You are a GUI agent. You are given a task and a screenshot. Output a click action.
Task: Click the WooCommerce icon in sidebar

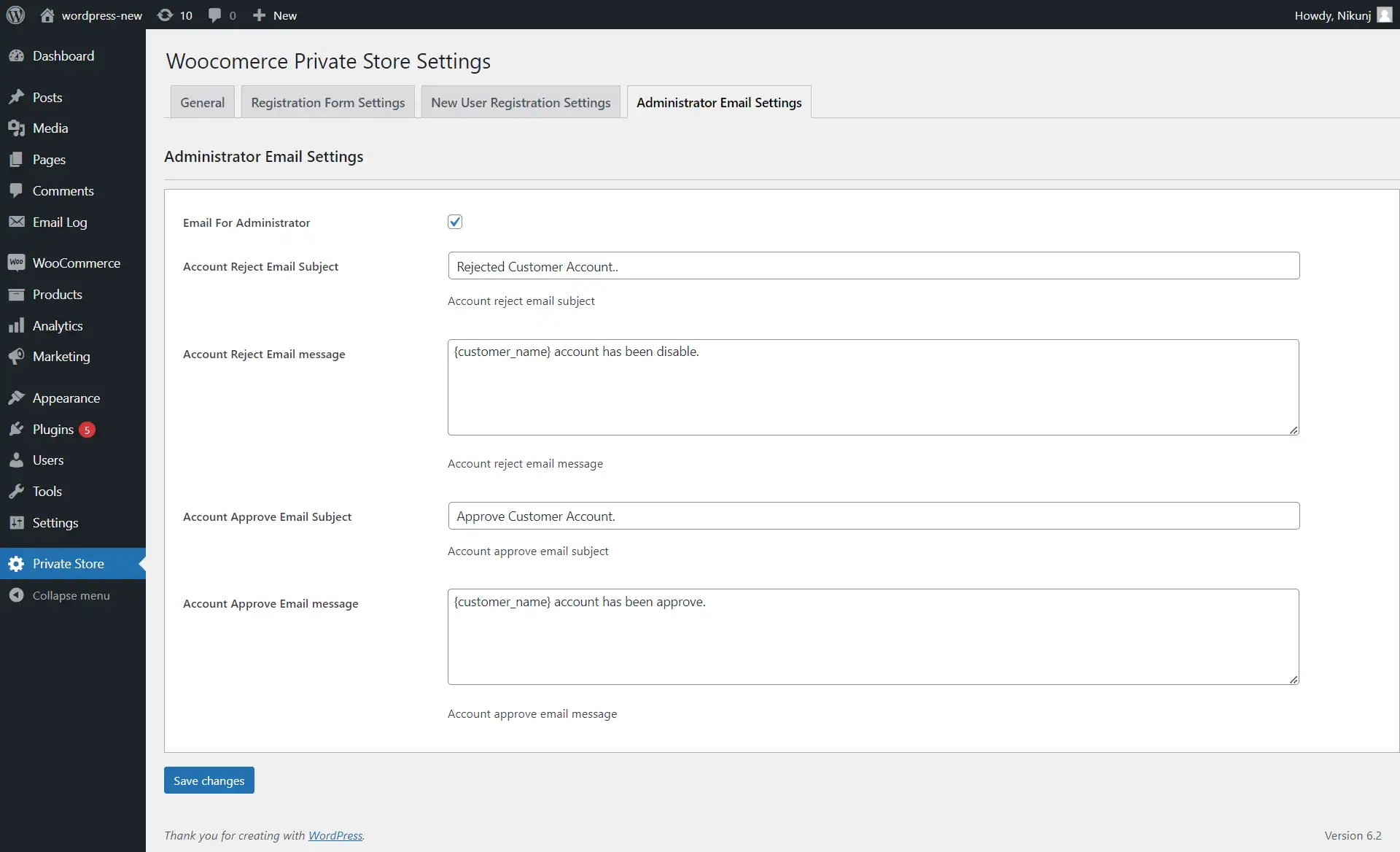click(x=17, y=262)
